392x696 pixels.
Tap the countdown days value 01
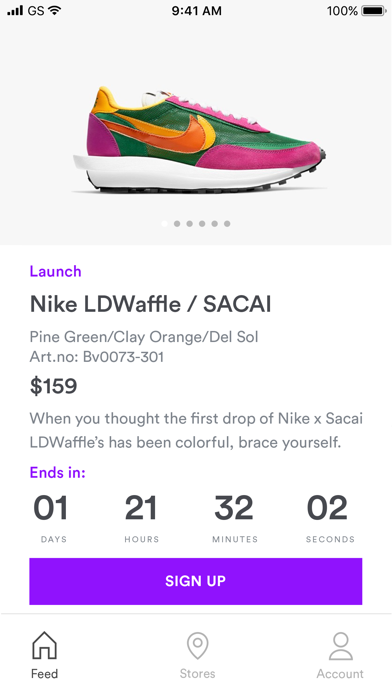51,508
